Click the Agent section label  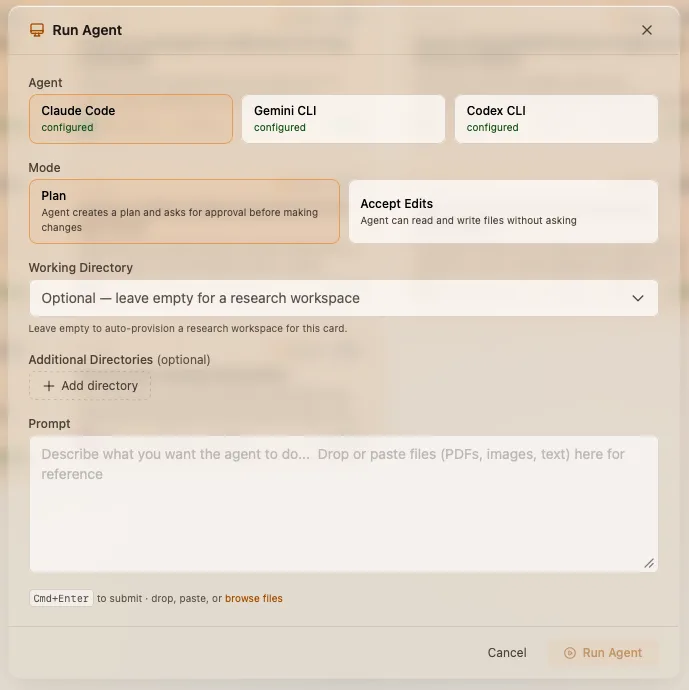[x=45, y=83]
